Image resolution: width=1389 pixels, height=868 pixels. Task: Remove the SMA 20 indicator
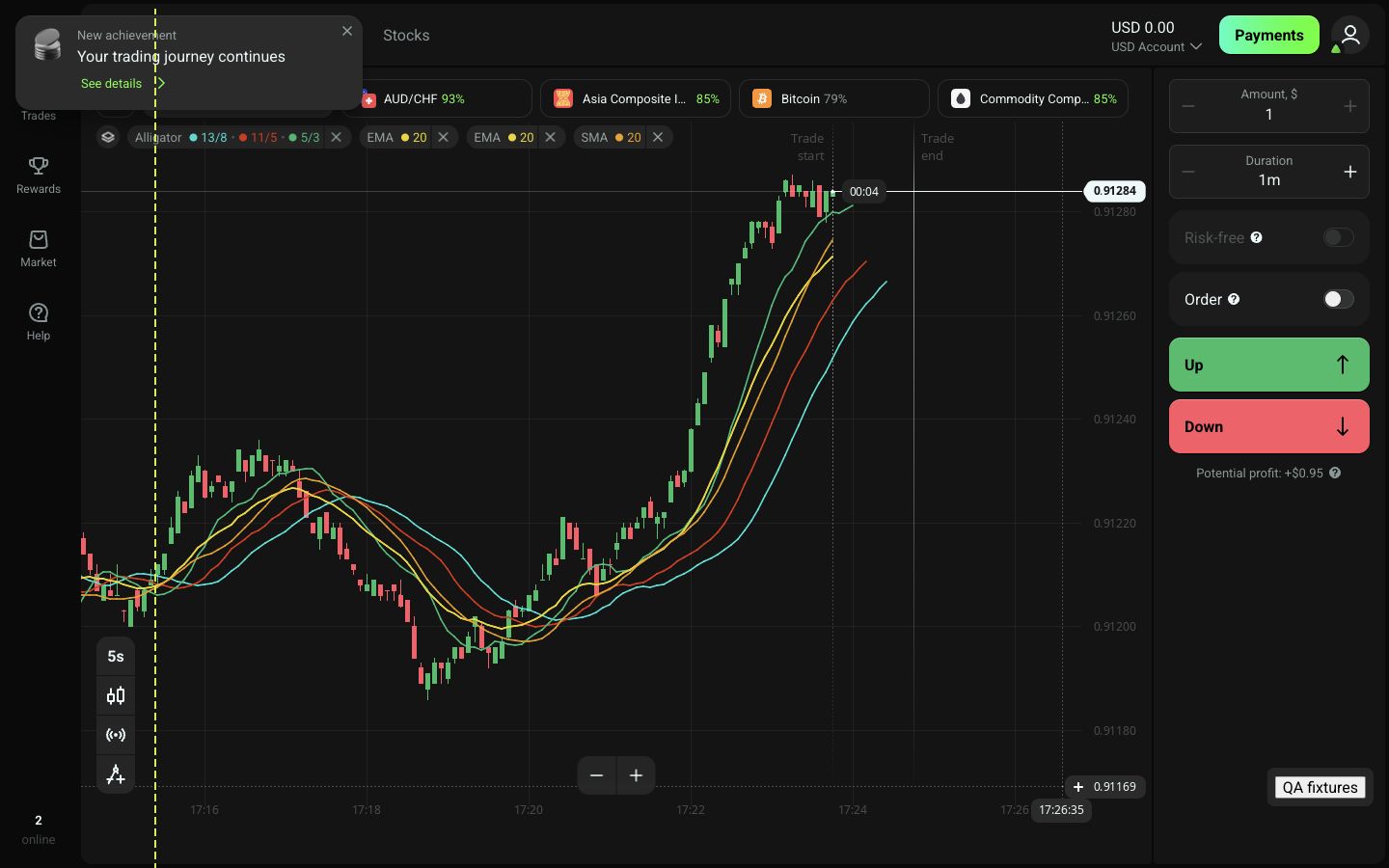[x=658, y=137]
